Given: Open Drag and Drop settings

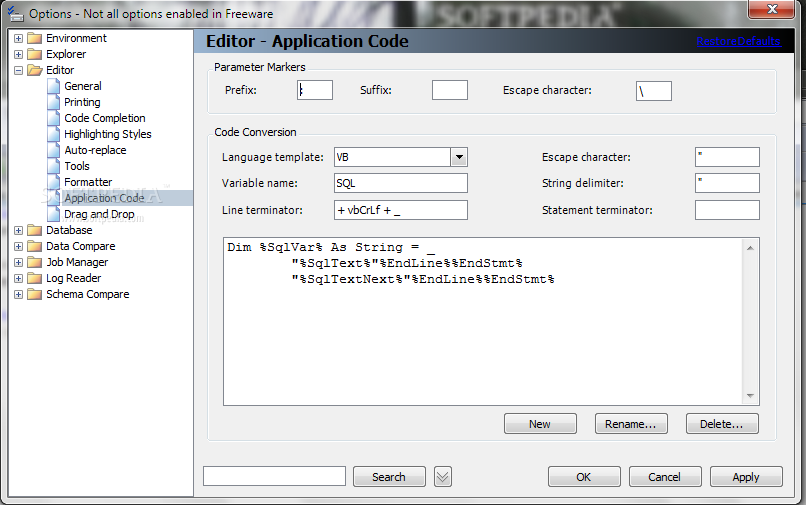Looking at the screenshot, I should [99, 214].
